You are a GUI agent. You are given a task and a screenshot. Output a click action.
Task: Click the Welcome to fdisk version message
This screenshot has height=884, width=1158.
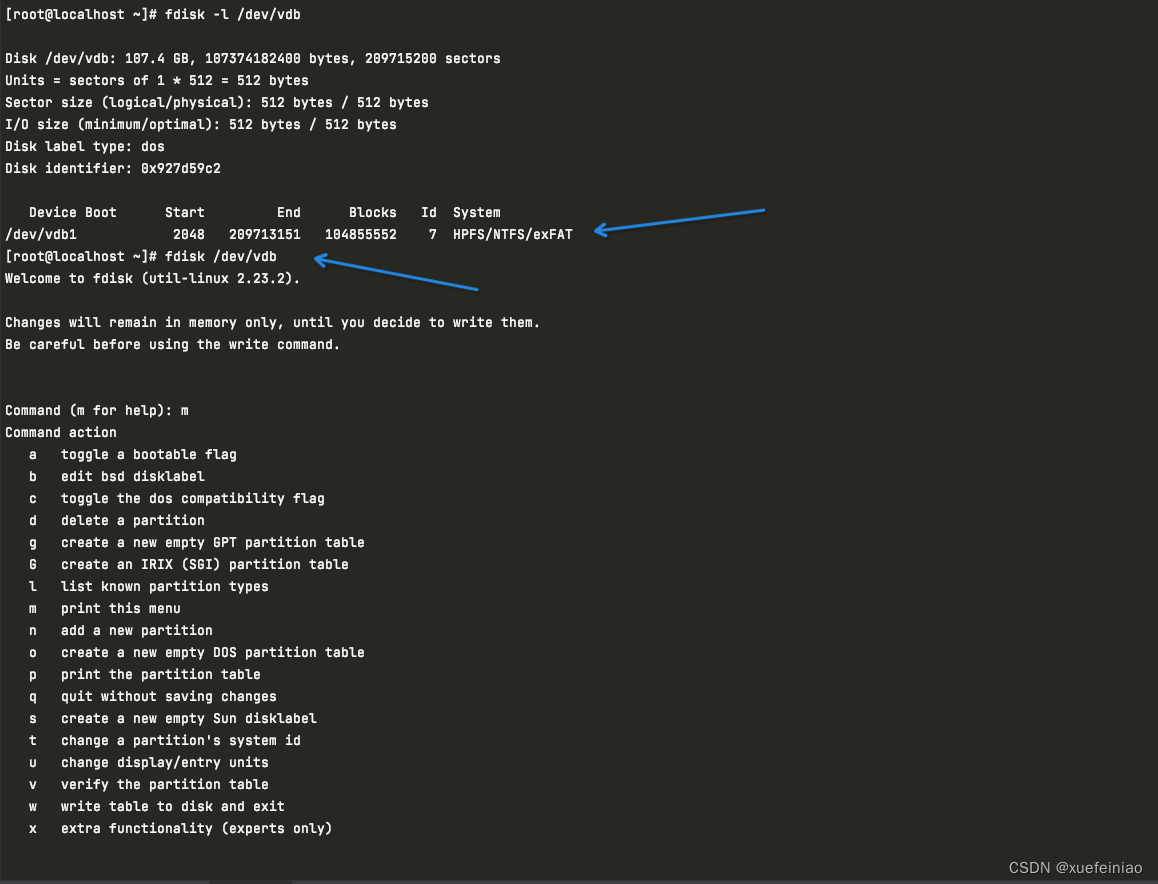tap(148, 278)
